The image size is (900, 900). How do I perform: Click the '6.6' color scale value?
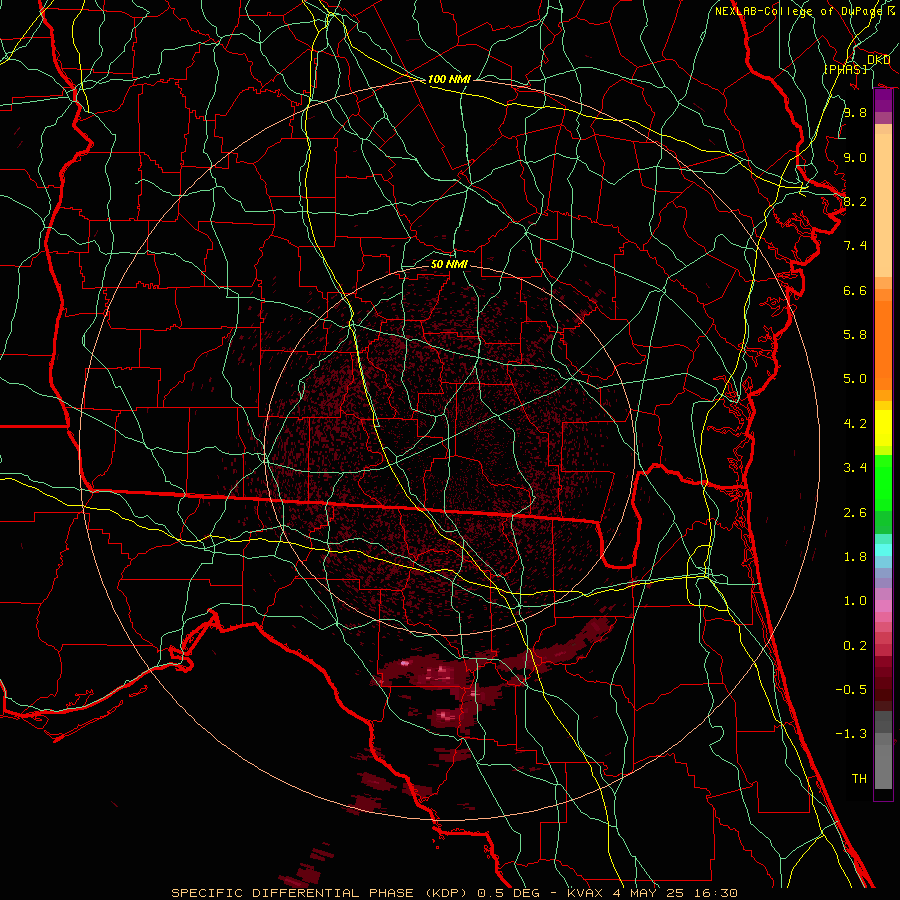(855, 290)
